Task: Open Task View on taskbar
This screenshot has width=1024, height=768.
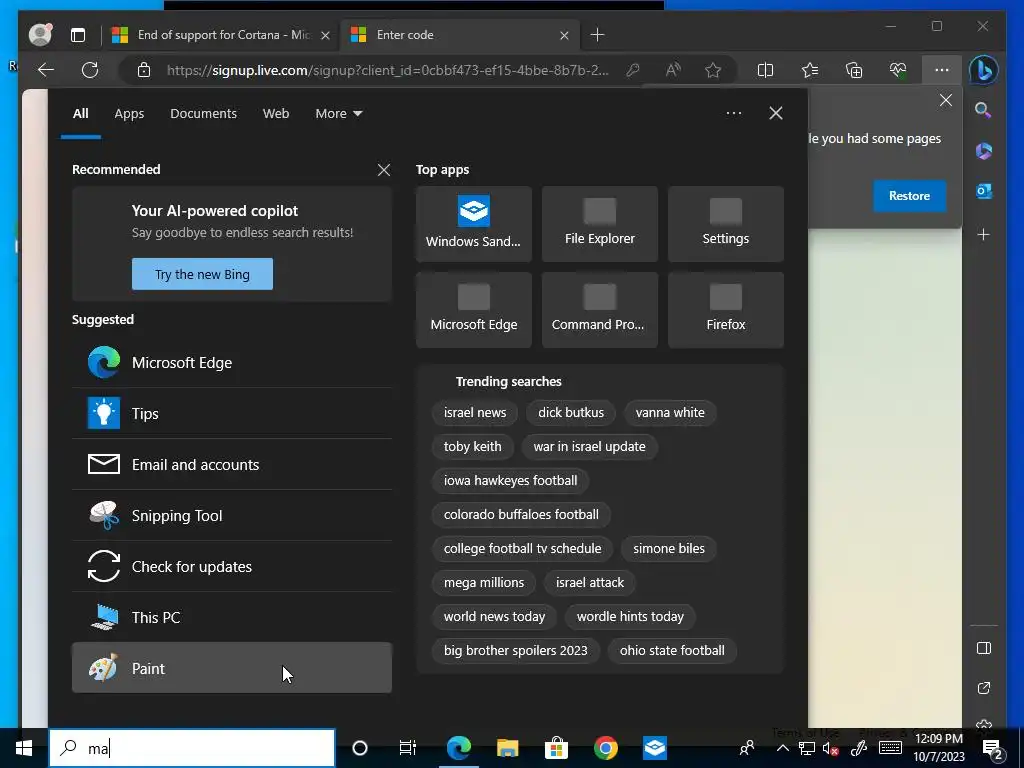Action: pyautogui.click(x=408, y=748)
